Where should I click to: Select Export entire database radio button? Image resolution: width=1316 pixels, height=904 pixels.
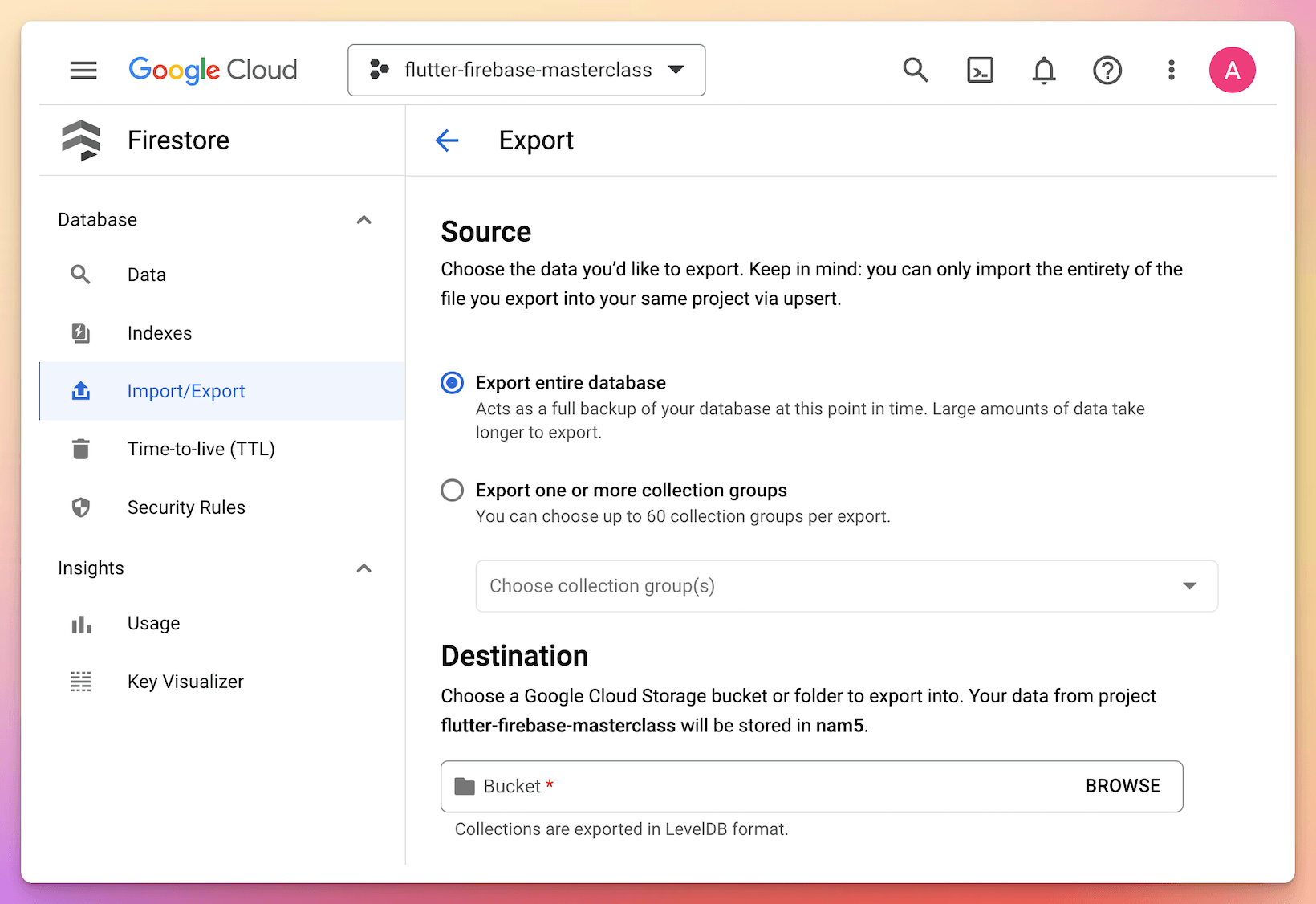click(x=453, y=383)
